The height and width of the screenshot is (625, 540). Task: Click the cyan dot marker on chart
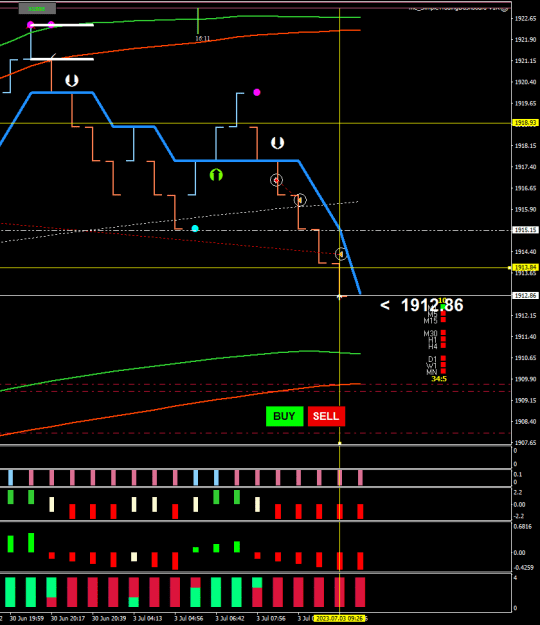click(195, 228)
